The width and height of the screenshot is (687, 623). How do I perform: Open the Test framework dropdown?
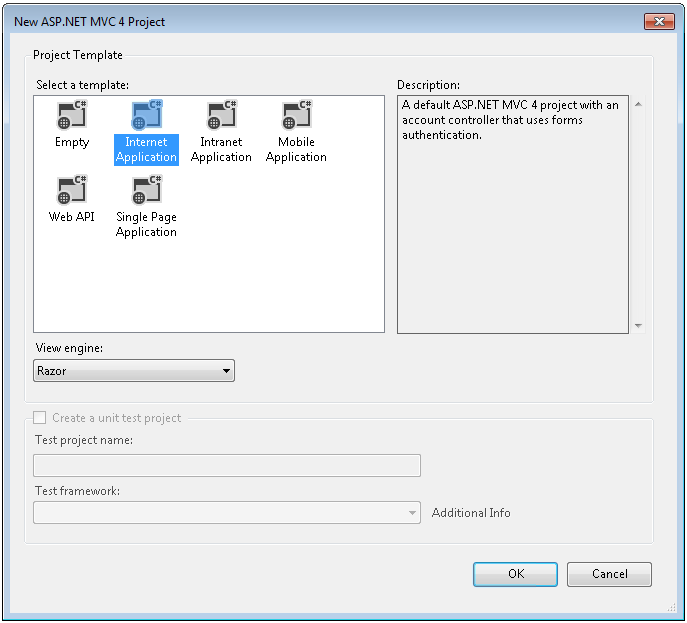click(227, 513)
